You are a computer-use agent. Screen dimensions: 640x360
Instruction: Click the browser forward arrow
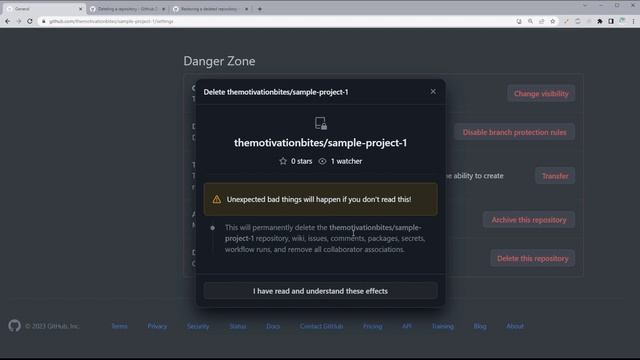tap(19, 21)
